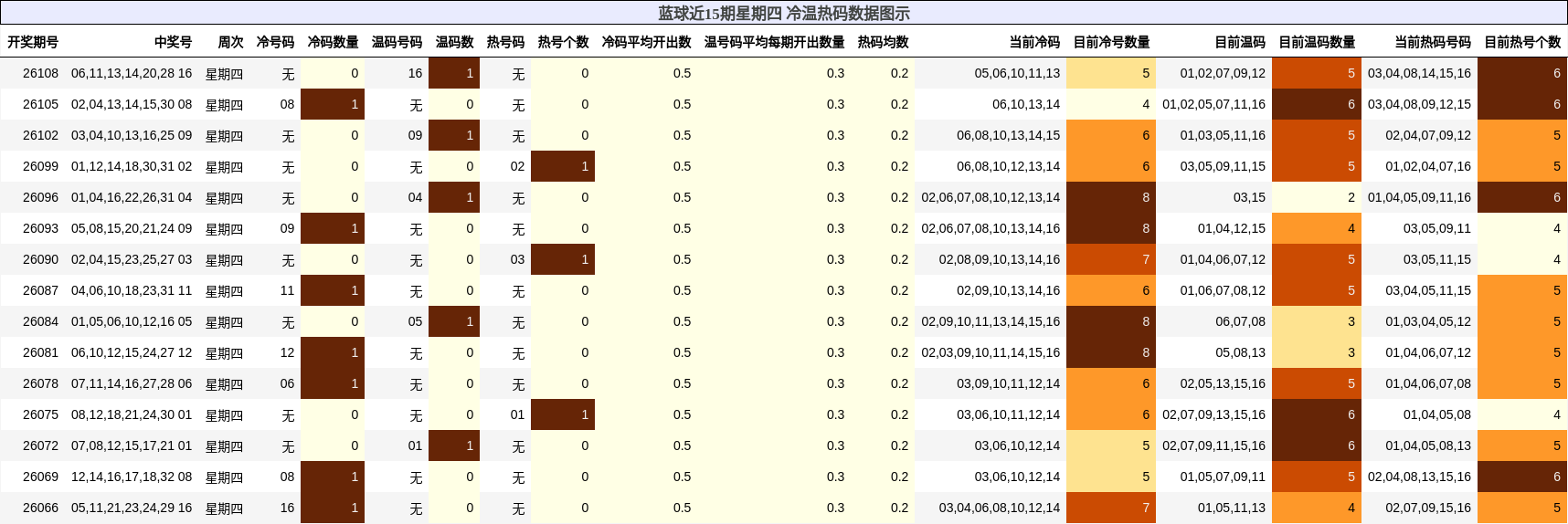Viewport: 1568px width, 524px height.
Task: Click the 当前热码号码 column header
Action: [x=1433, y=42]
